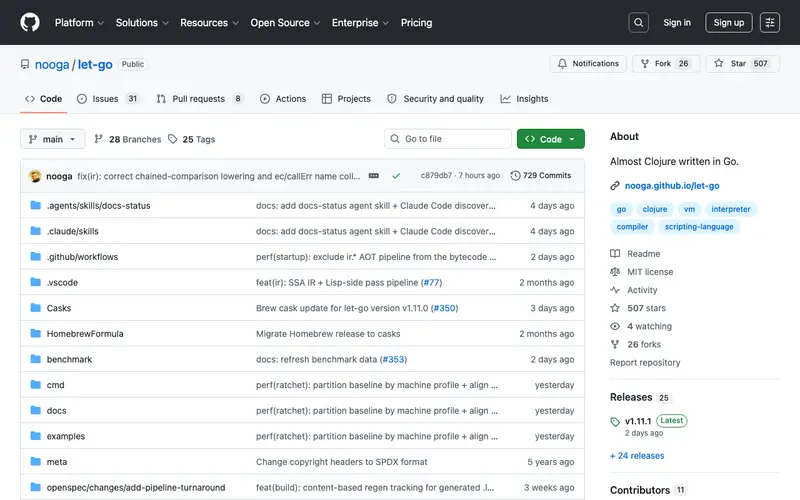The width and height of the screenshot is (800, 500).
Task: Click folder icon next to examples
Action: (x=35, y=436)
